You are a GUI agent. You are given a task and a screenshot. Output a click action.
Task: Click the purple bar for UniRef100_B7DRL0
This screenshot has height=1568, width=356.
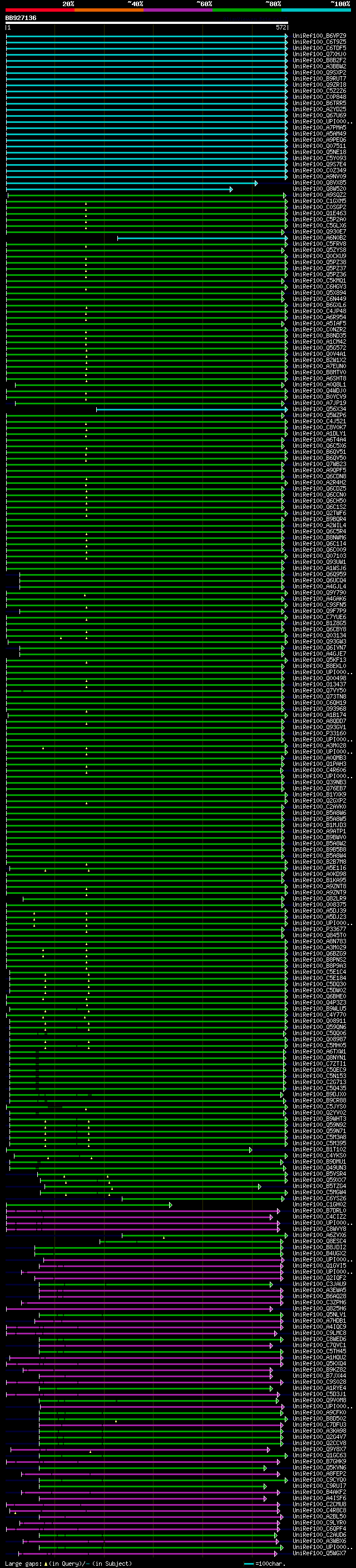pyautogui.click(x=142, y=1211)
